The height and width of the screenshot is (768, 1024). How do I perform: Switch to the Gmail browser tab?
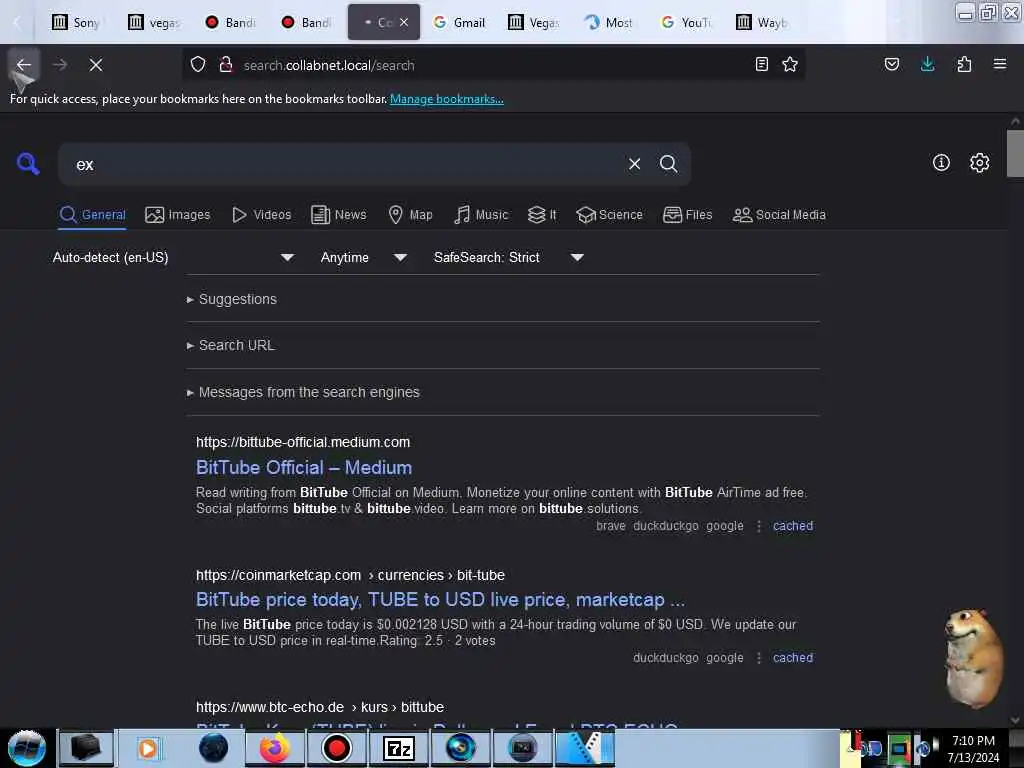(460, 22)
